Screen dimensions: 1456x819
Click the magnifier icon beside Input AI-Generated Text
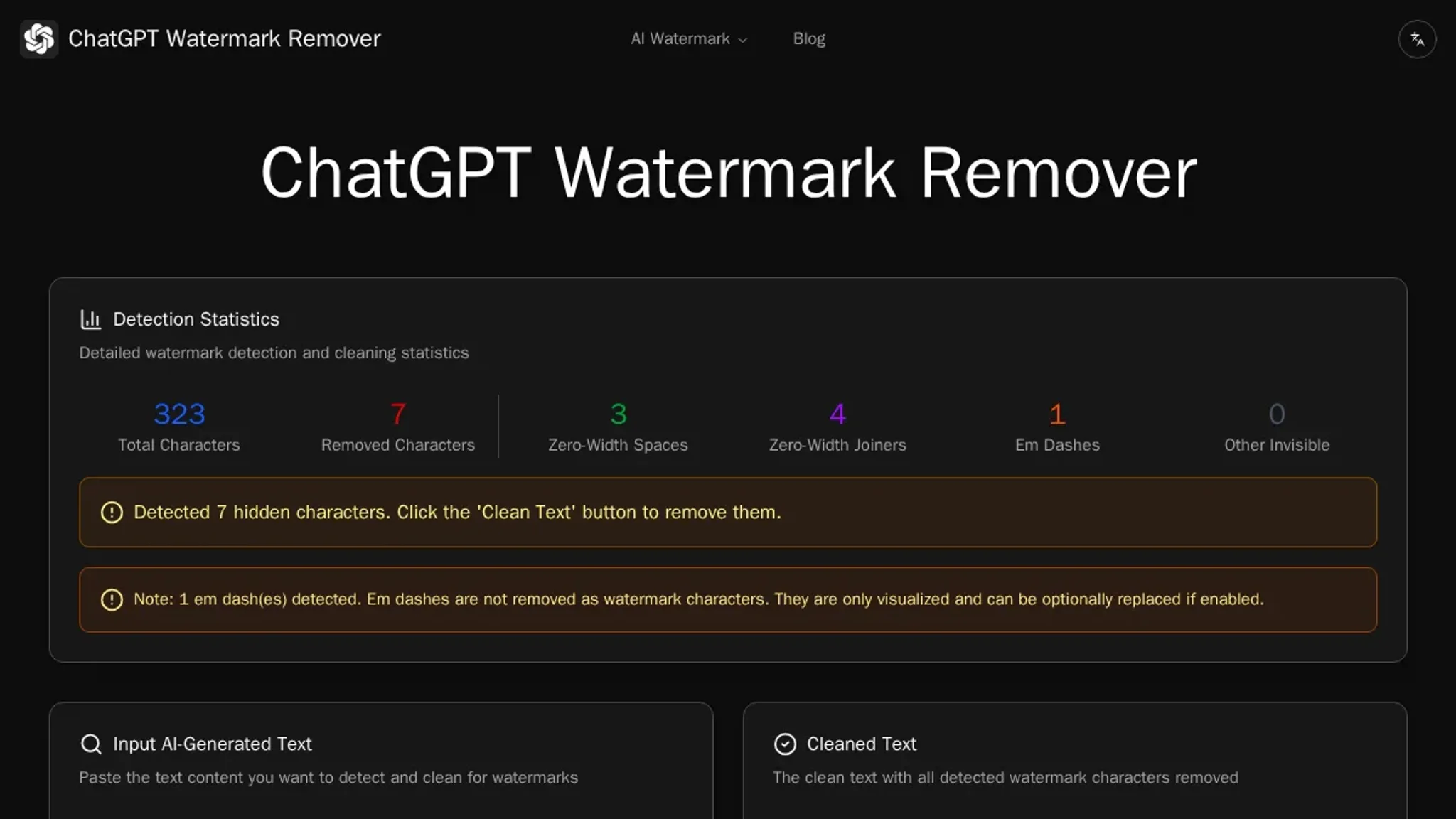pyautogui.click(x=91, y=744)
